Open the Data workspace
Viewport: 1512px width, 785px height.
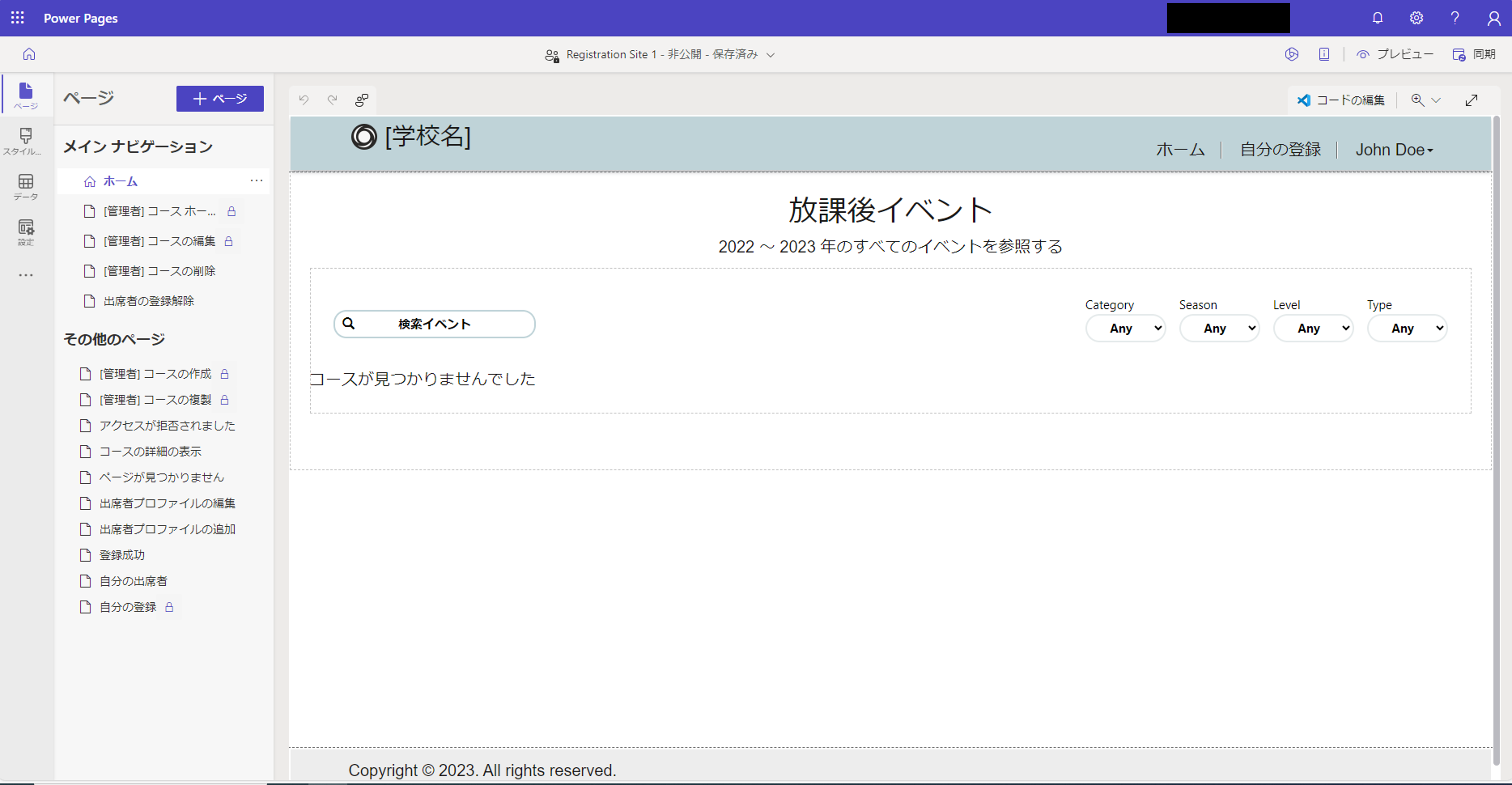coord(26,187)
